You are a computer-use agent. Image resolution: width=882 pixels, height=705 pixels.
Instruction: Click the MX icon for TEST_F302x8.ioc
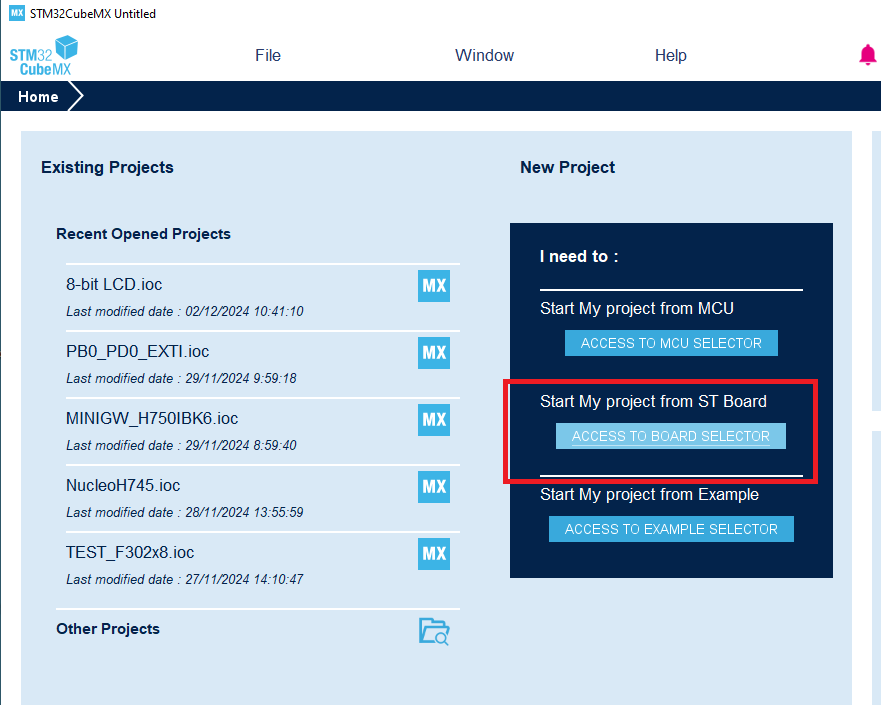click(434, 554)
